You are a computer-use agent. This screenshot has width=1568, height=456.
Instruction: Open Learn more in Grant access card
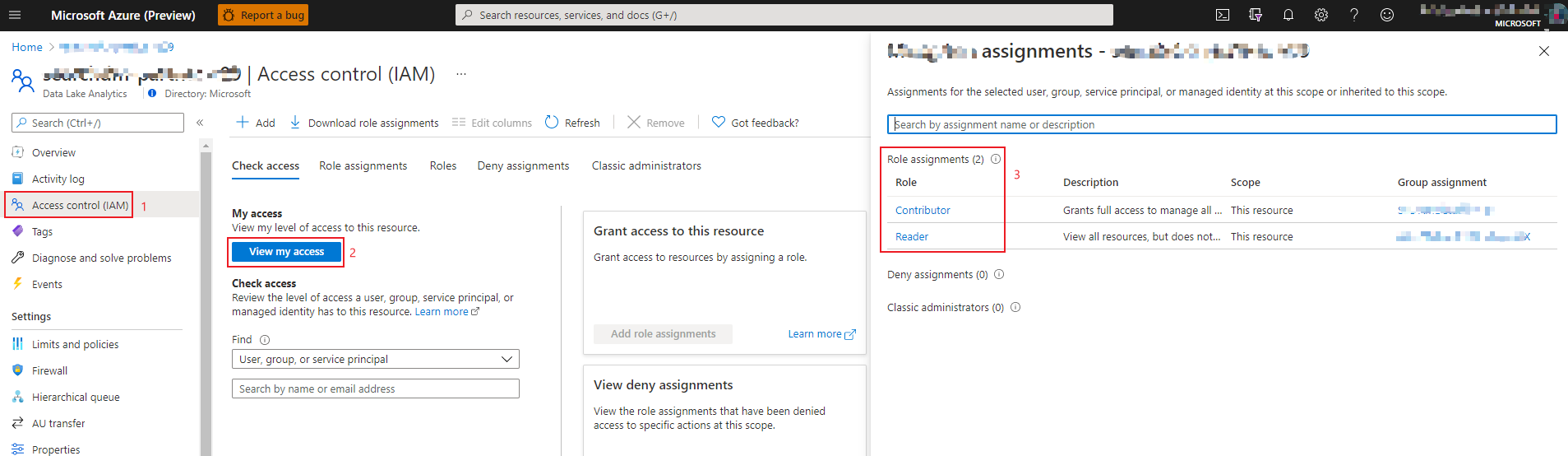821,334
